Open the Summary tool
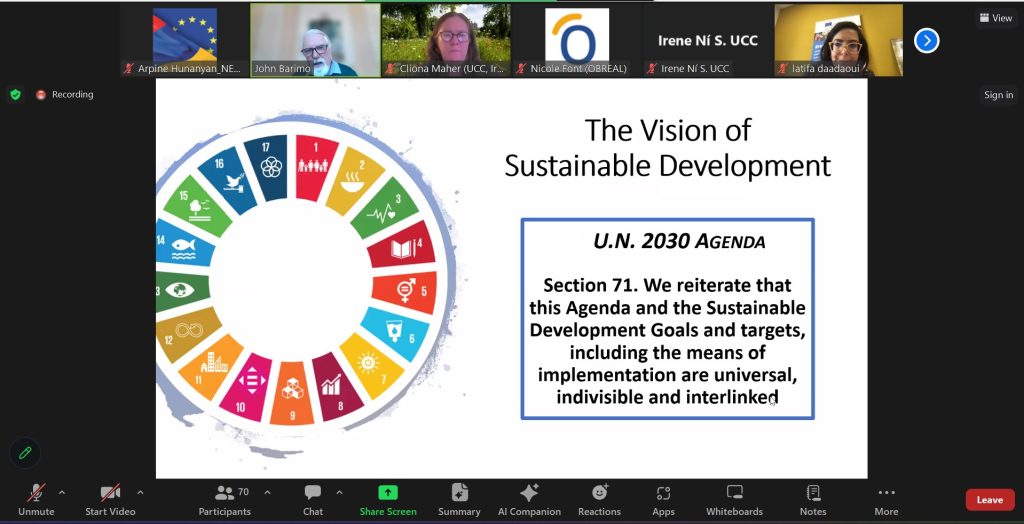Screen dimensions: 1024x524 pyautogui.click(x=459, y=499)
